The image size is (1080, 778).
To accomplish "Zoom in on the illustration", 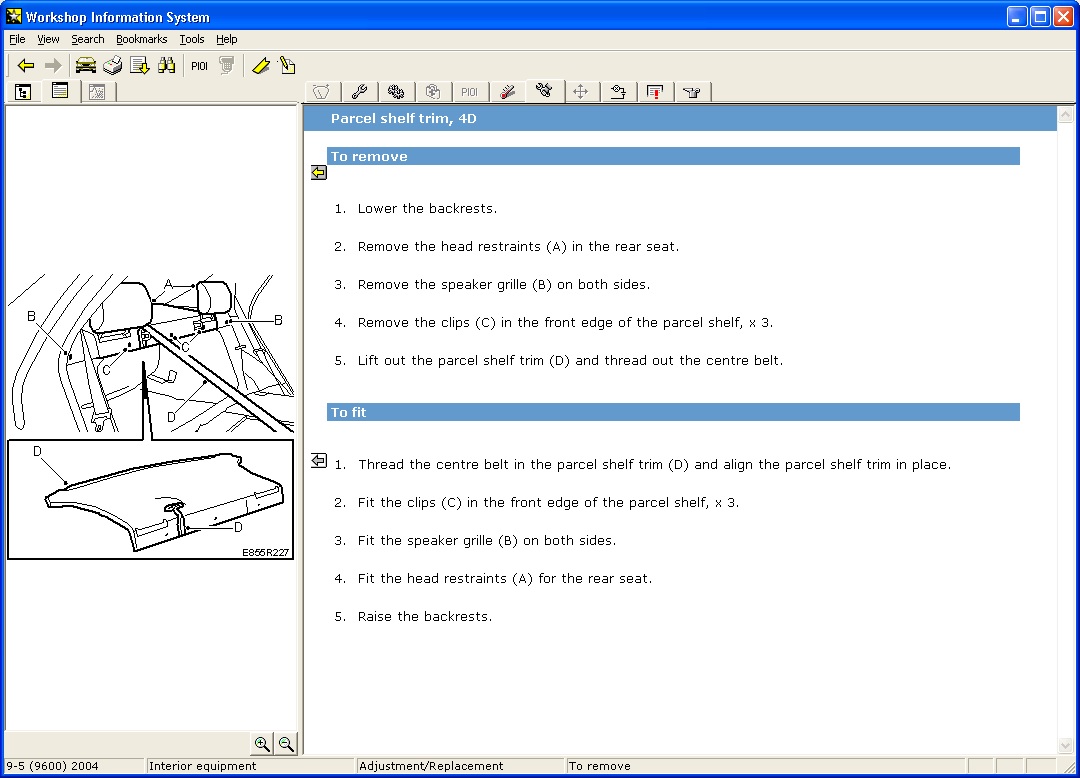I will (262, 744).
